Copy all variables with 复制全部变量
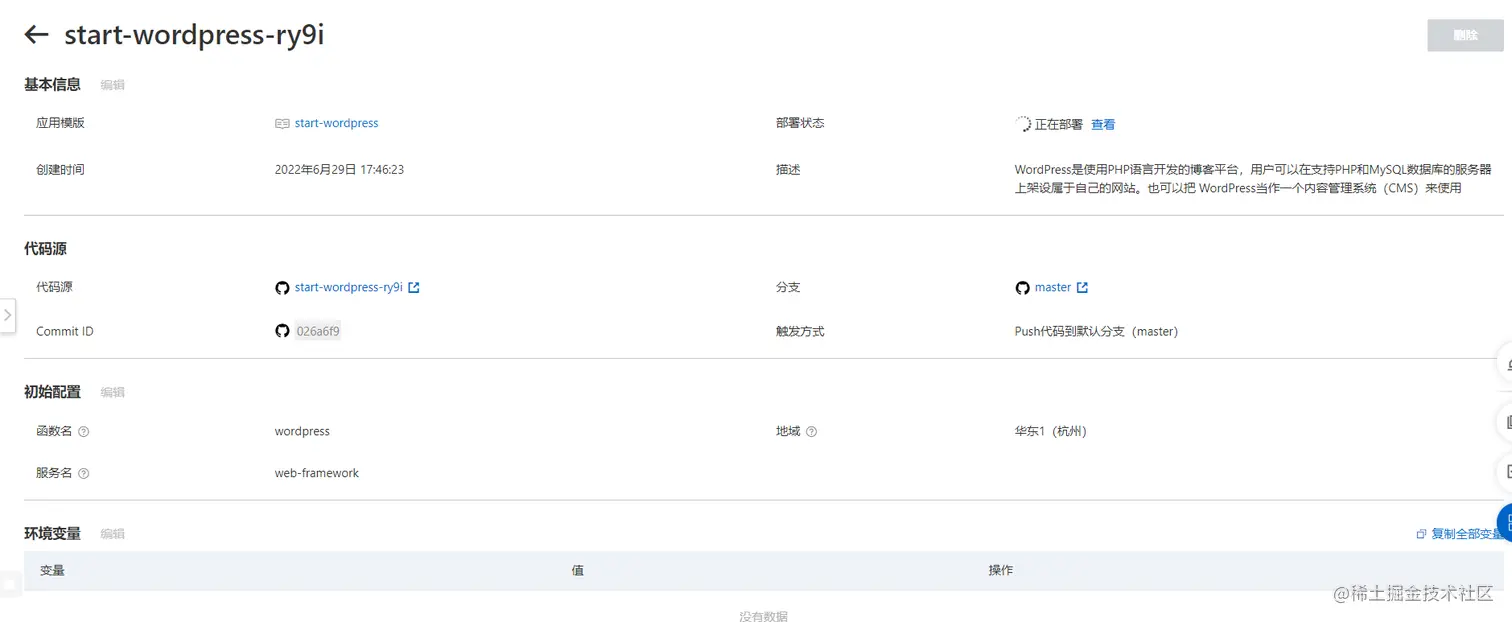This screenshot has height=622, width=1512. [x=1467, y=534]
